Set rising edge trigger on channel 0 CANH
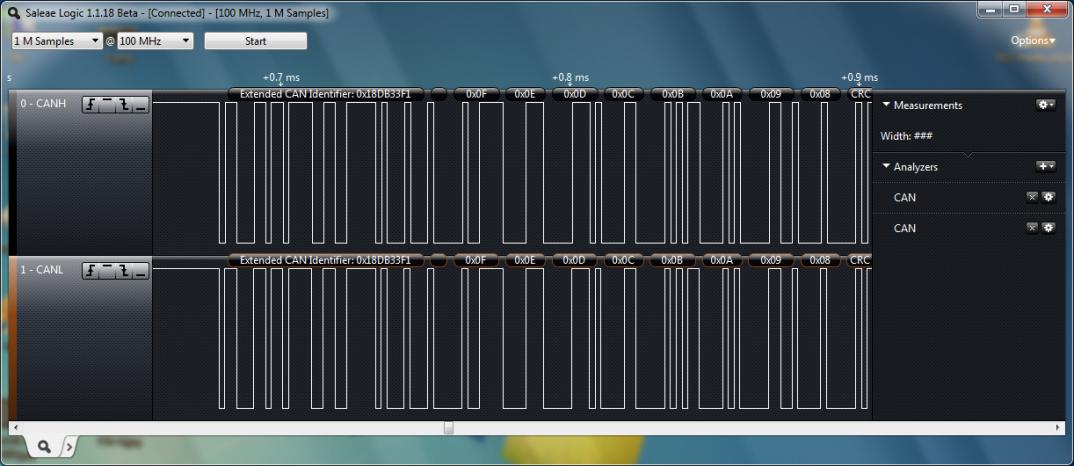This screenshot has width=1074, height=466. 90,106
